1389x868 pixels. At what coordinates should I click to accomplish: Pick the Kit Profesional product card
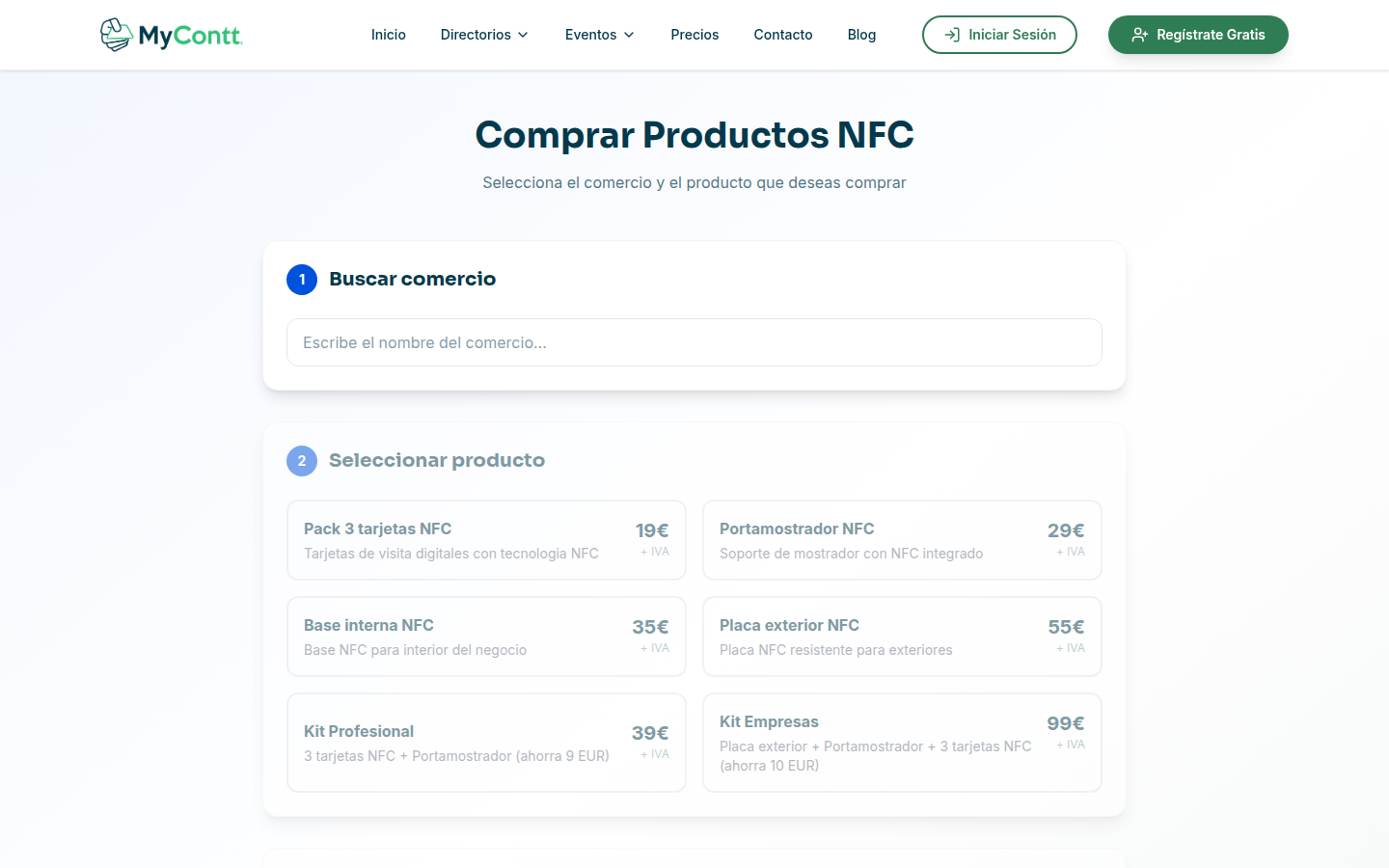tap(486, 743)
